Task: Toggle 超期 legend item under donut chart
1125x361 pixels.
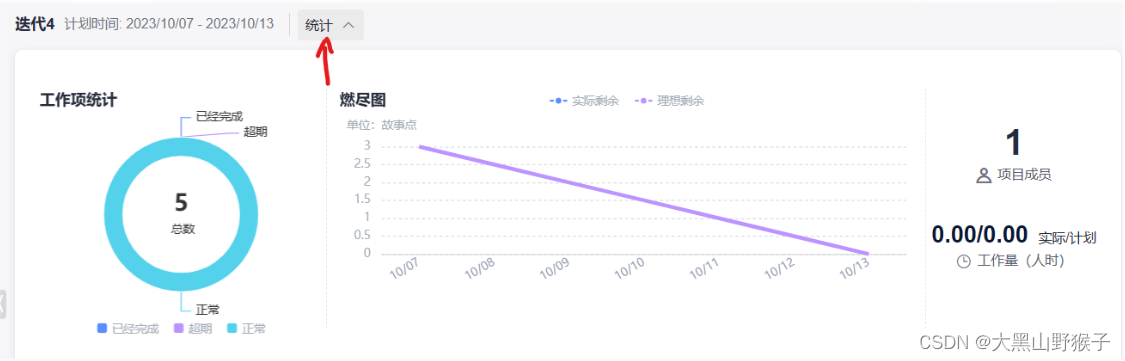Action: point(193,329)
